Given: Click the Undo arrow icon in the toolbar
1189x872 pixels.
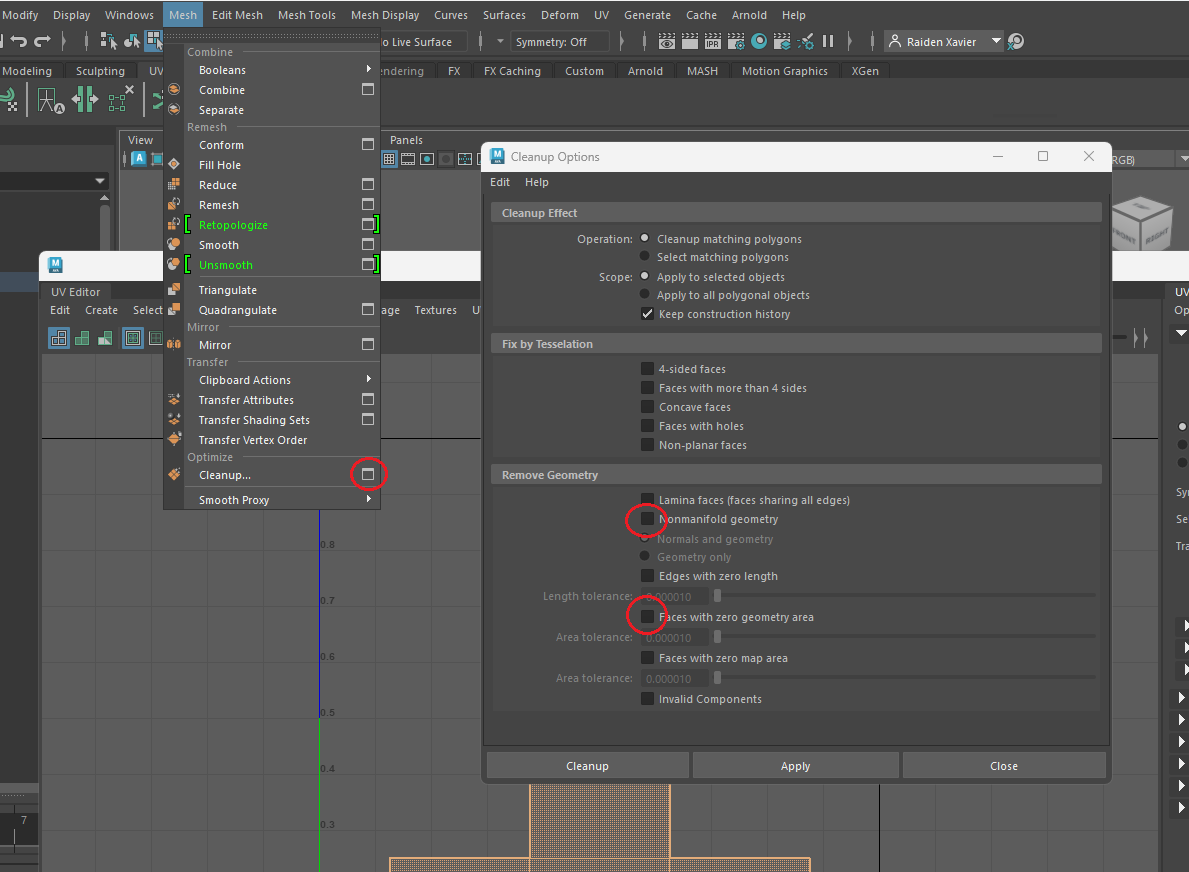Looking at the screenshot, I should tap(19, 41).
